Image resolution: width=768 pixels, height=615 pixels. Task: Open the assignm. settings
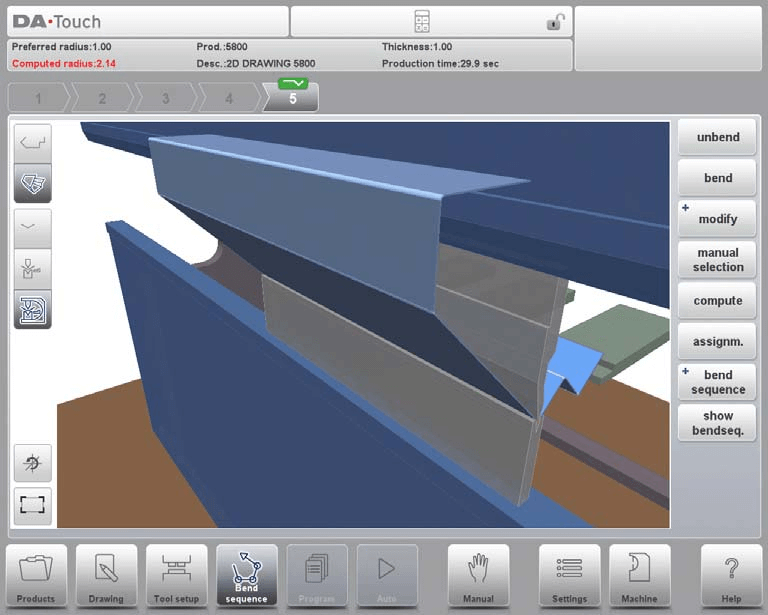click(x=718, y=341)
